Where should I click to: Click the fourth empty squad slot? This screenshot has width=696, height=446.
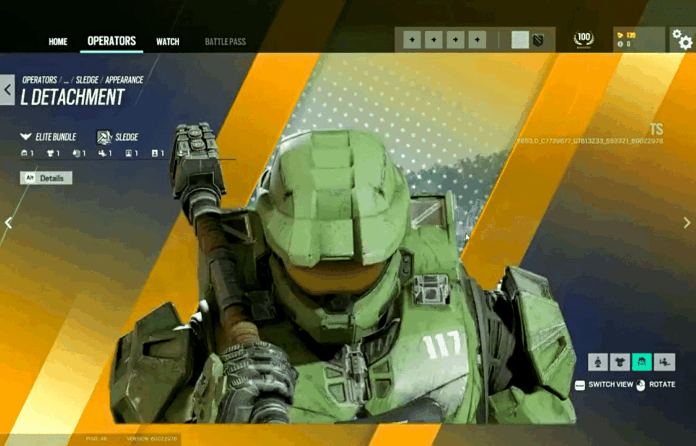pos(477,40)
